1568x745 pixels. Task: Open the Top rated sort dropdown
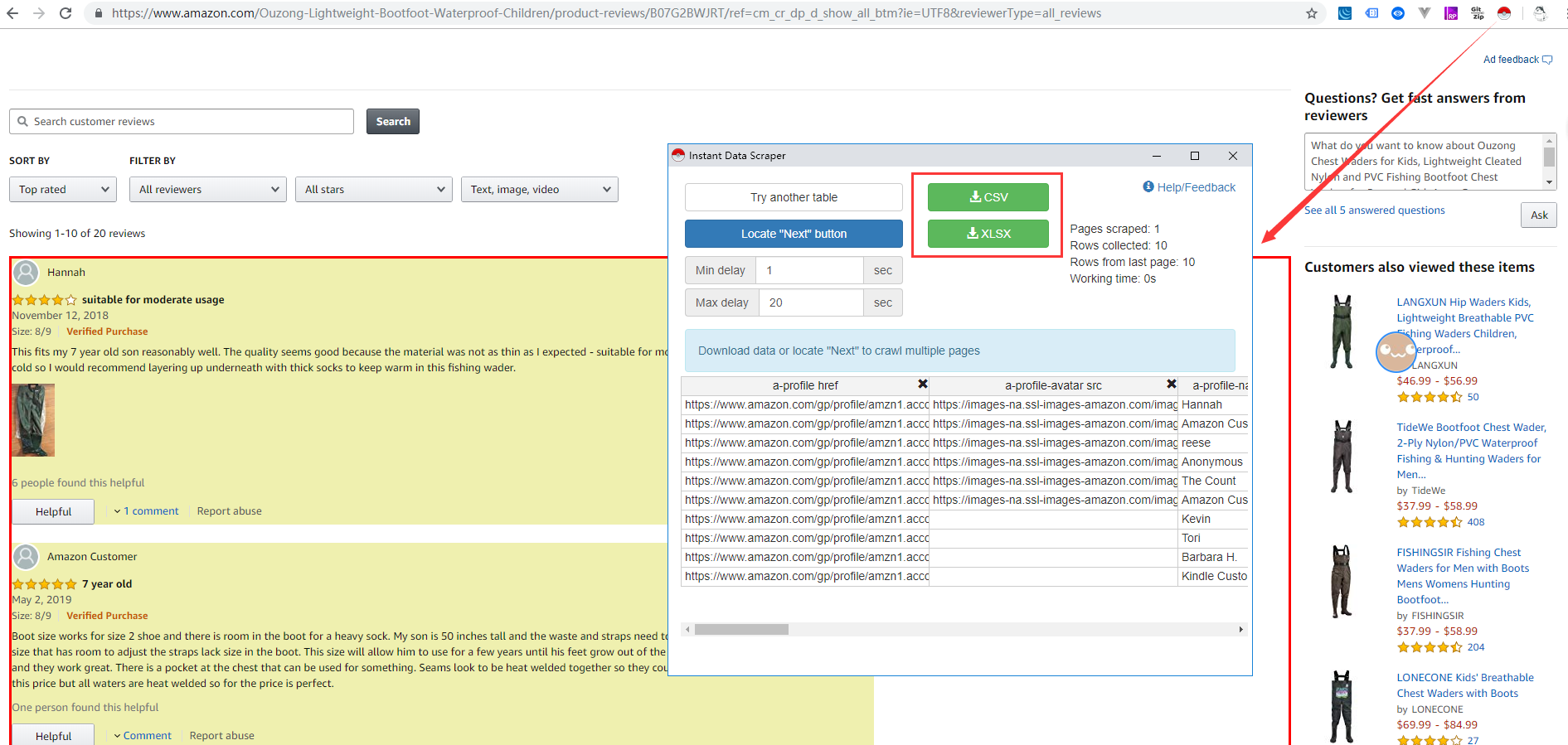(x=63, y=190)
